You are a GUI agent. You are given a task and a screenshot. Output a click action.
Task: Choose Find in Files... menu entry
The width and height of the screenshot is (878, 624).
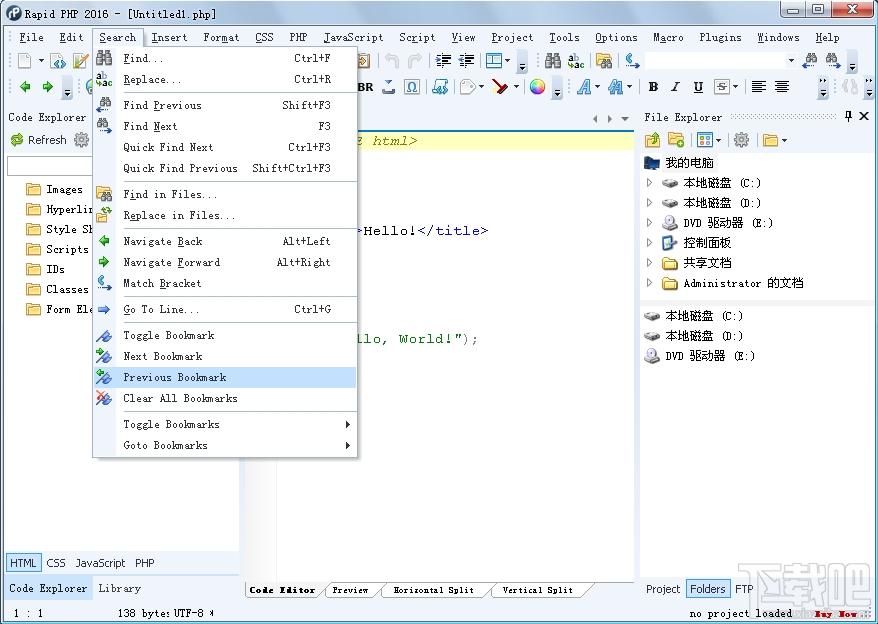pos(225,194)
